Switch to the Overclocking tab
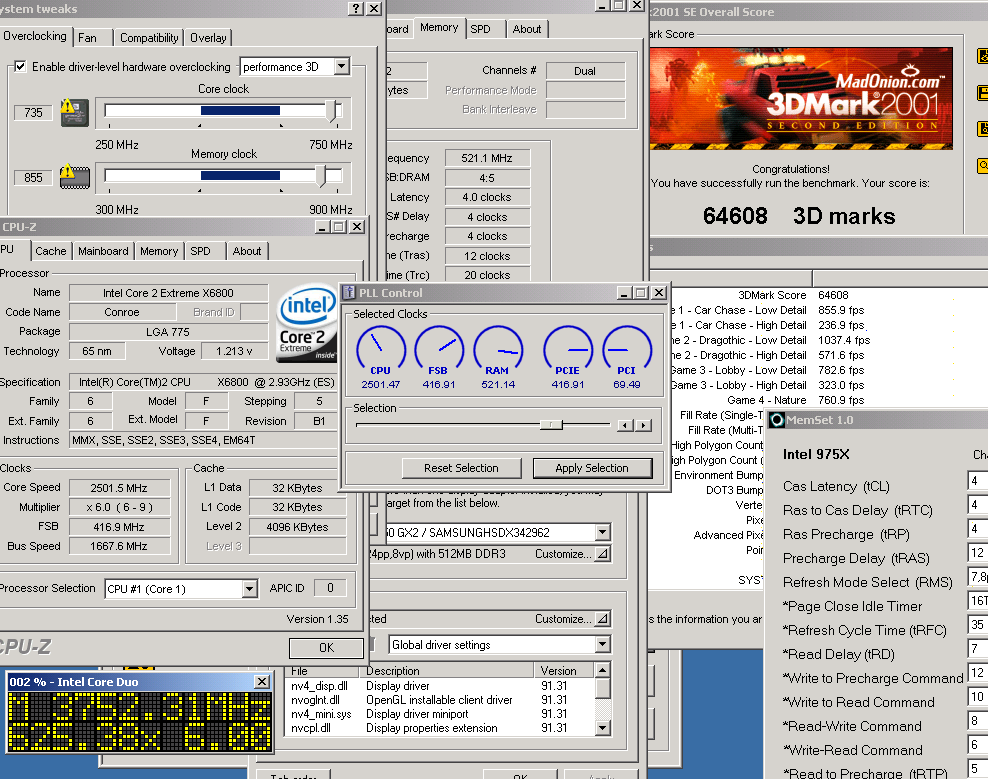Image resolution: width=988 pixels, height=779 pixels. point(35,36)
